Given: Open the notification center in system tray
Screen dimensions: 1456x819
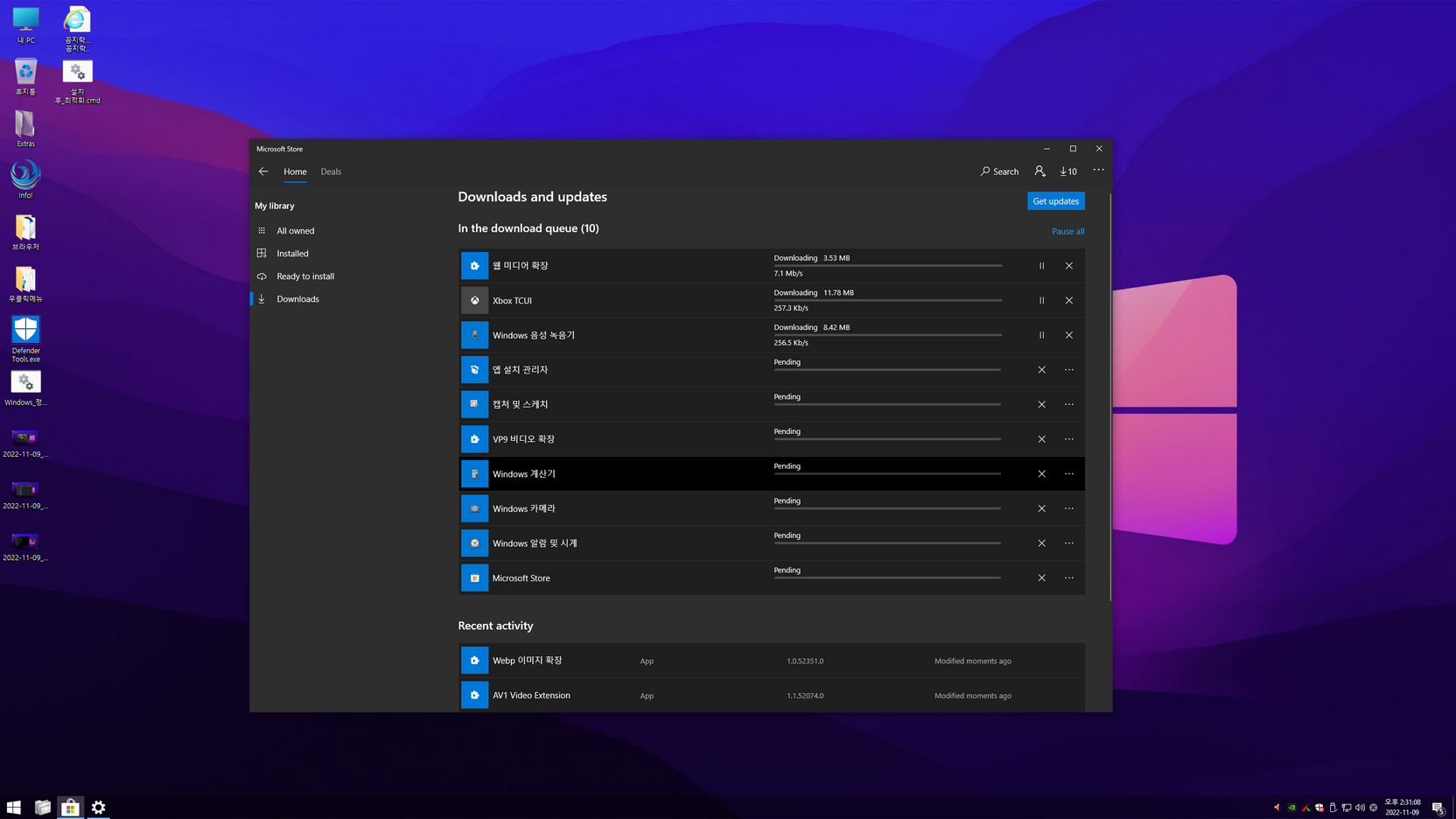Looking at the screenshot, I should [1438, 808].
